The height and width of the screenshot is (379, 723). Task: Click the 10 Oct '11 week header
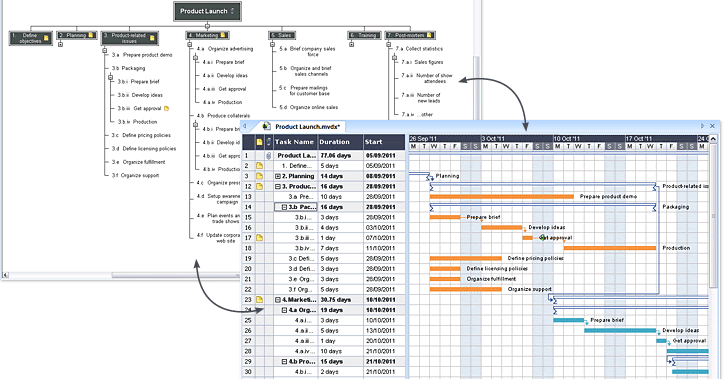pos(589,138)
